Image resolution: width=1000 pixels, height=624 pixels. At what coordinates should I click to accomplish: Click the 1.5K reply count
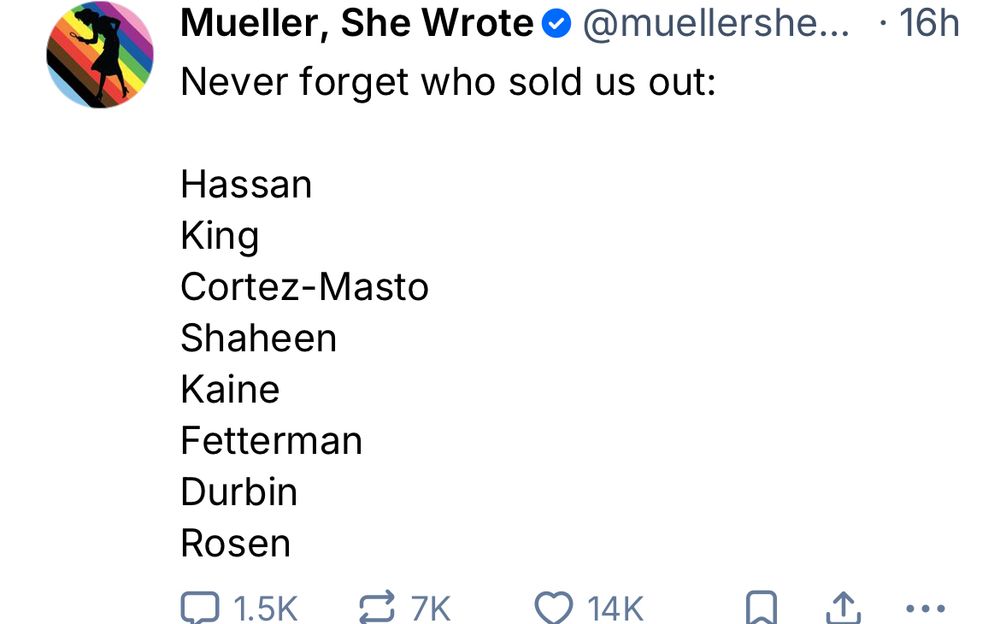pos(264,607)
